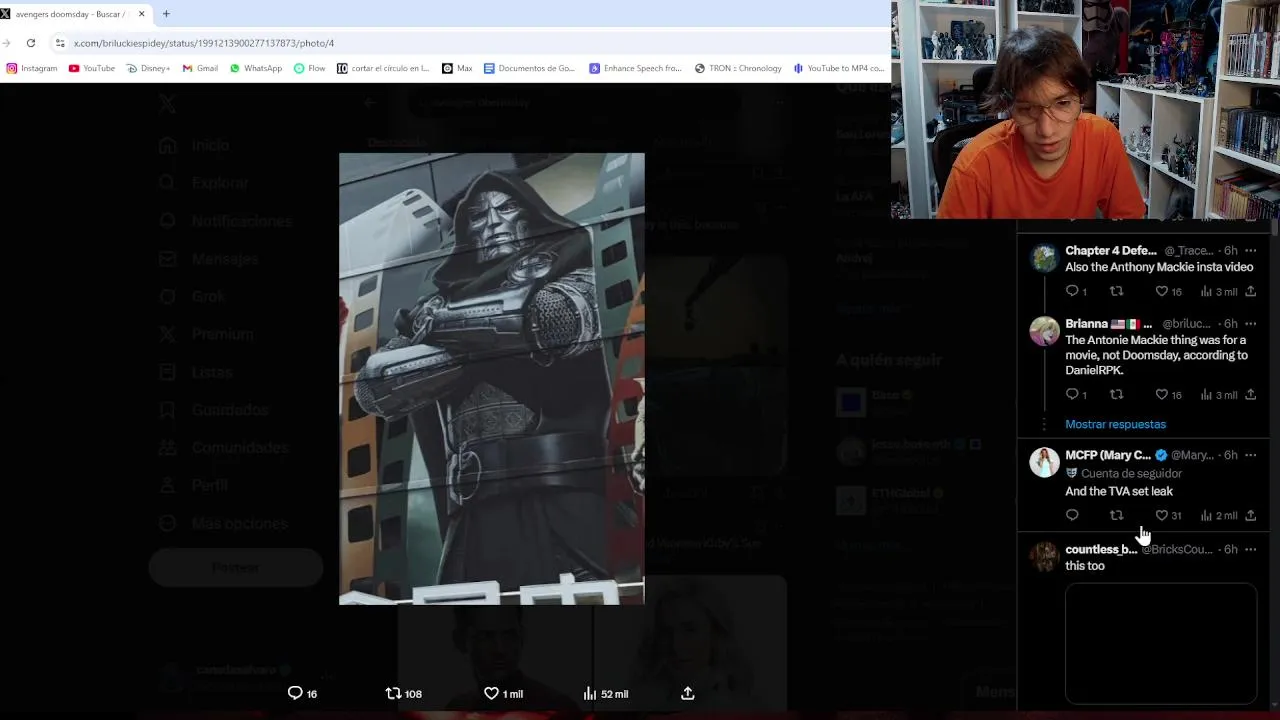This screenshot has height=720, width=1280.
Task: Close the avengers doomsday tab
Action: coord(141,14)
